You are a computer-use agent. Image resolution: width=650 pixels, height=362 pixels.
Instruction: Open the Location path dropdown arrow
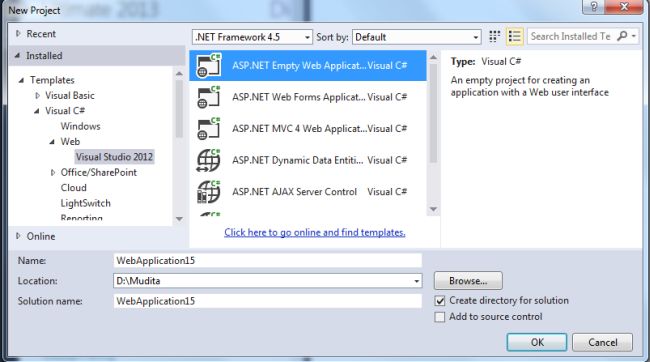pyautogui.click(x=416, y=281)
